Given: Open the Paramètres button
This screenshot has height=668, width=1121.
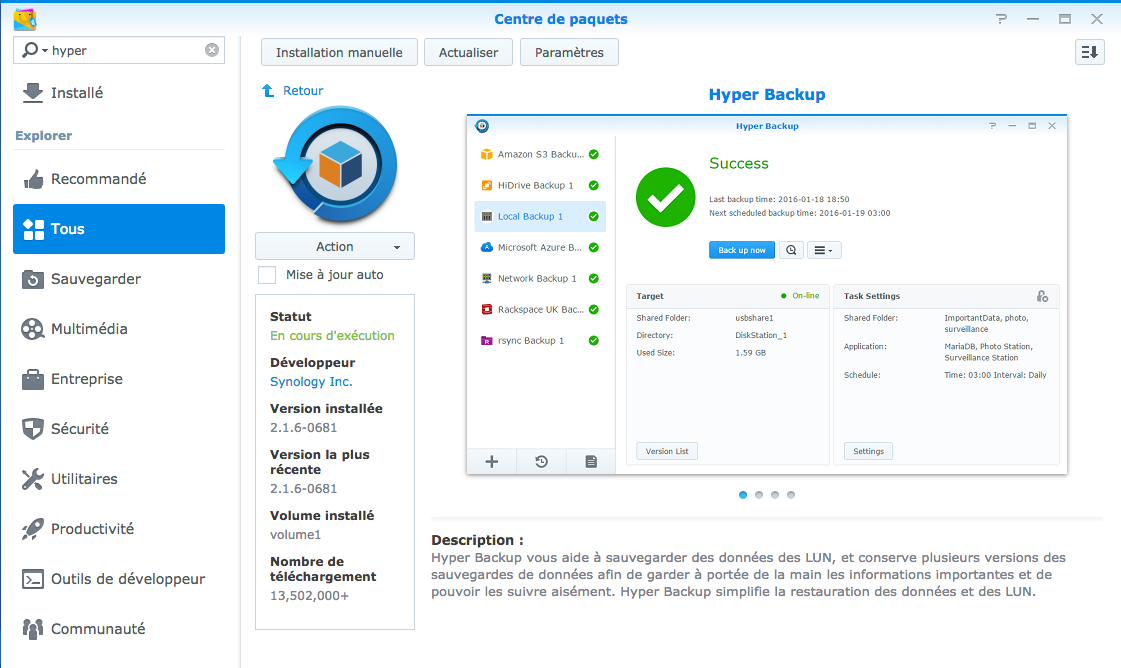Looking at the screenshot, I should (x=569, y=52).
